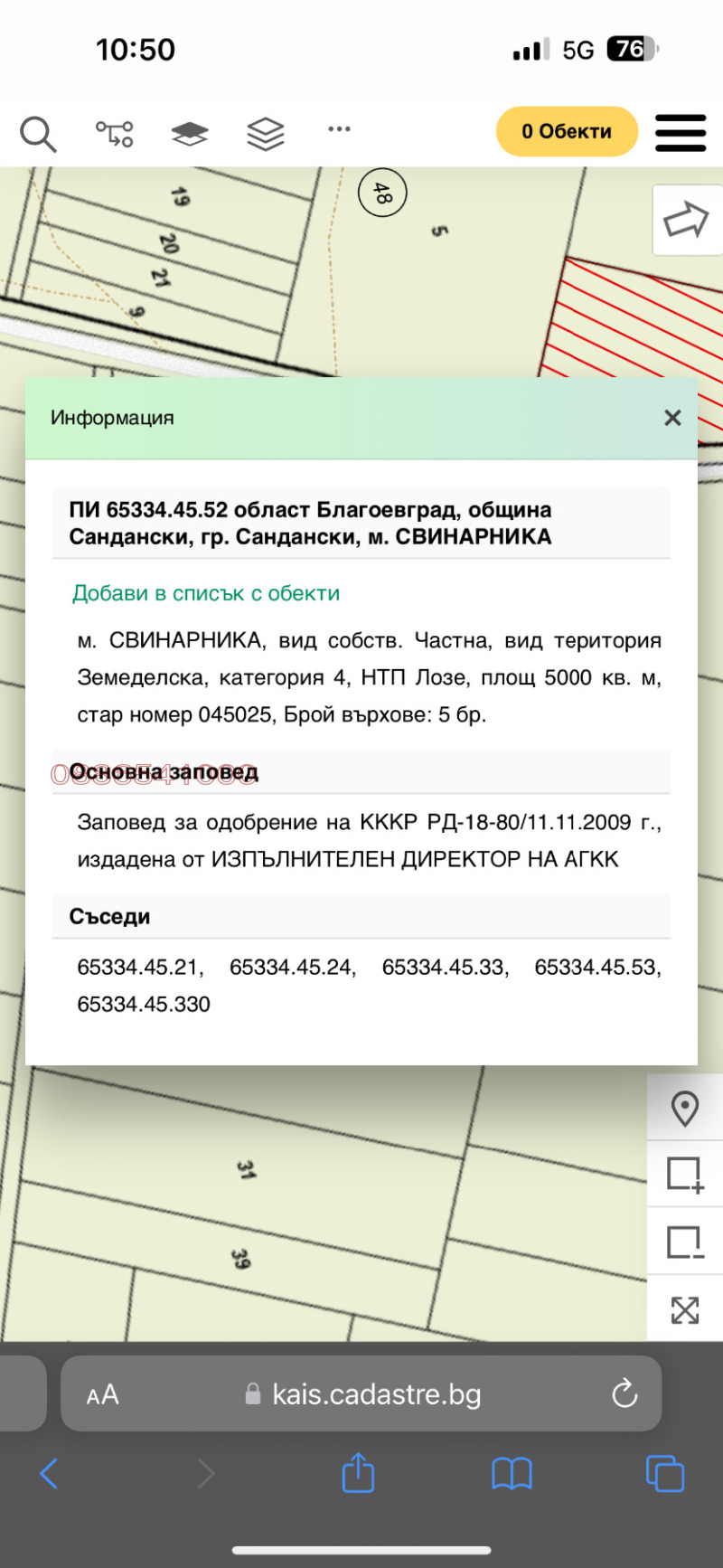The image size is (723, 1568).
Task: Open the filled layers stack icon
Action: (x=190, y=134)
